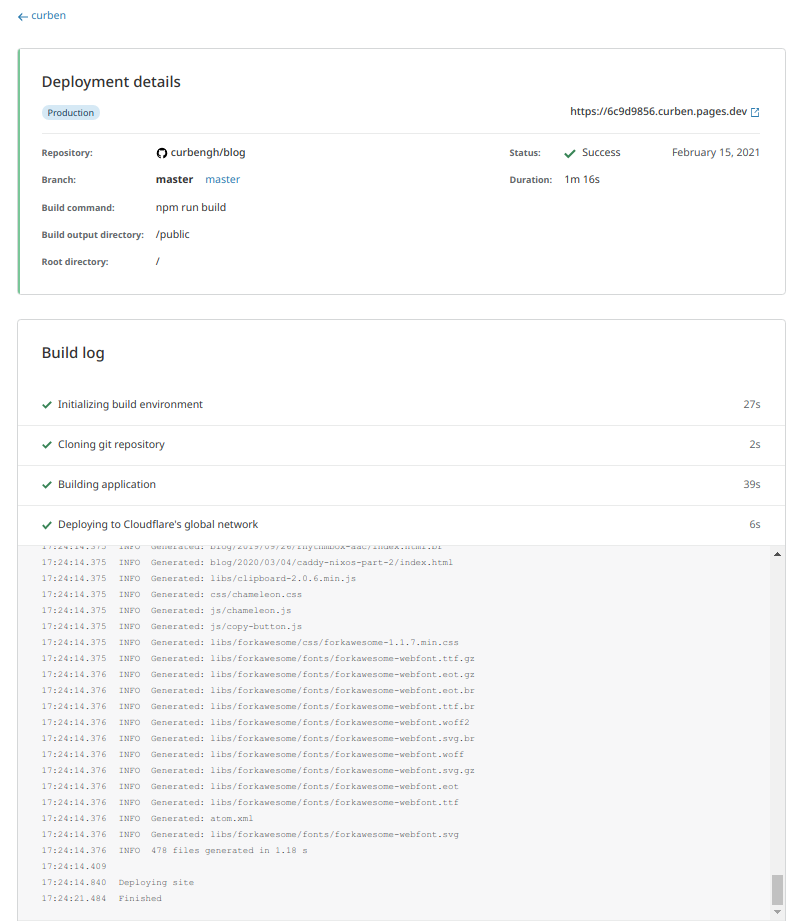This screenshot has width=798, height=921.
Task: Click the checkmark icon for Building application
Action: [47, 485]
